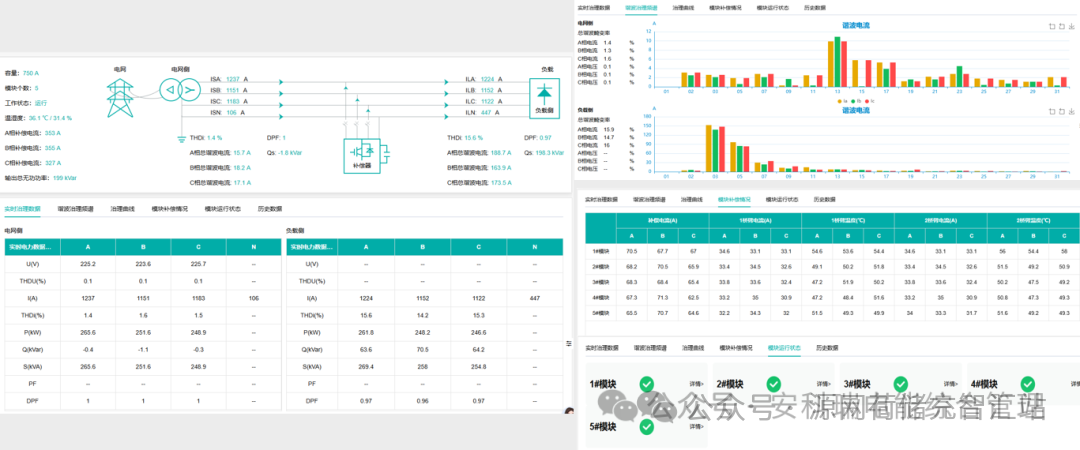Click area zoom icon on lower harmonic chart

tap(1051, 110)
